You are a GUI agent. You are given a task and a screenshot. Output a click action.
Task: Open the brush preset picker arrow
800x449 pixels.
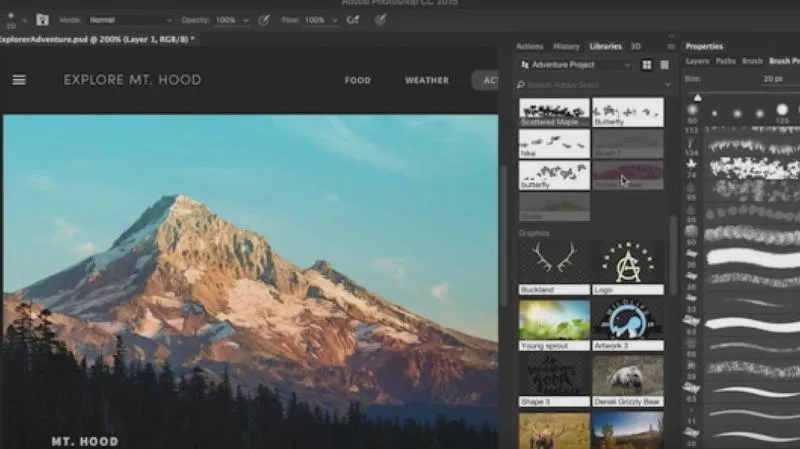pyautogui.click(x=24, y=19)
